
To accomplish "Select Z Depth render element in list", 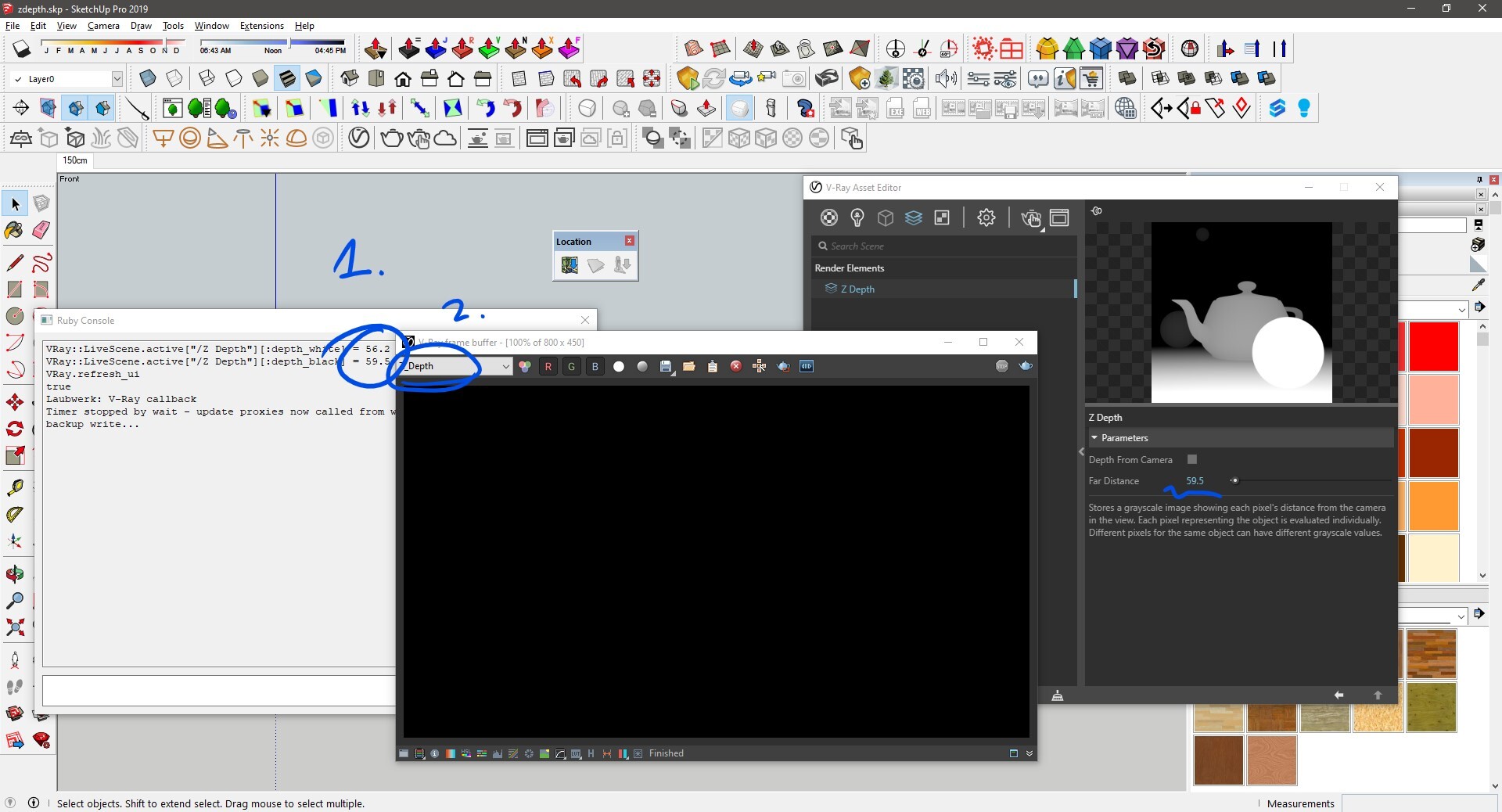I will coord(943,289).
